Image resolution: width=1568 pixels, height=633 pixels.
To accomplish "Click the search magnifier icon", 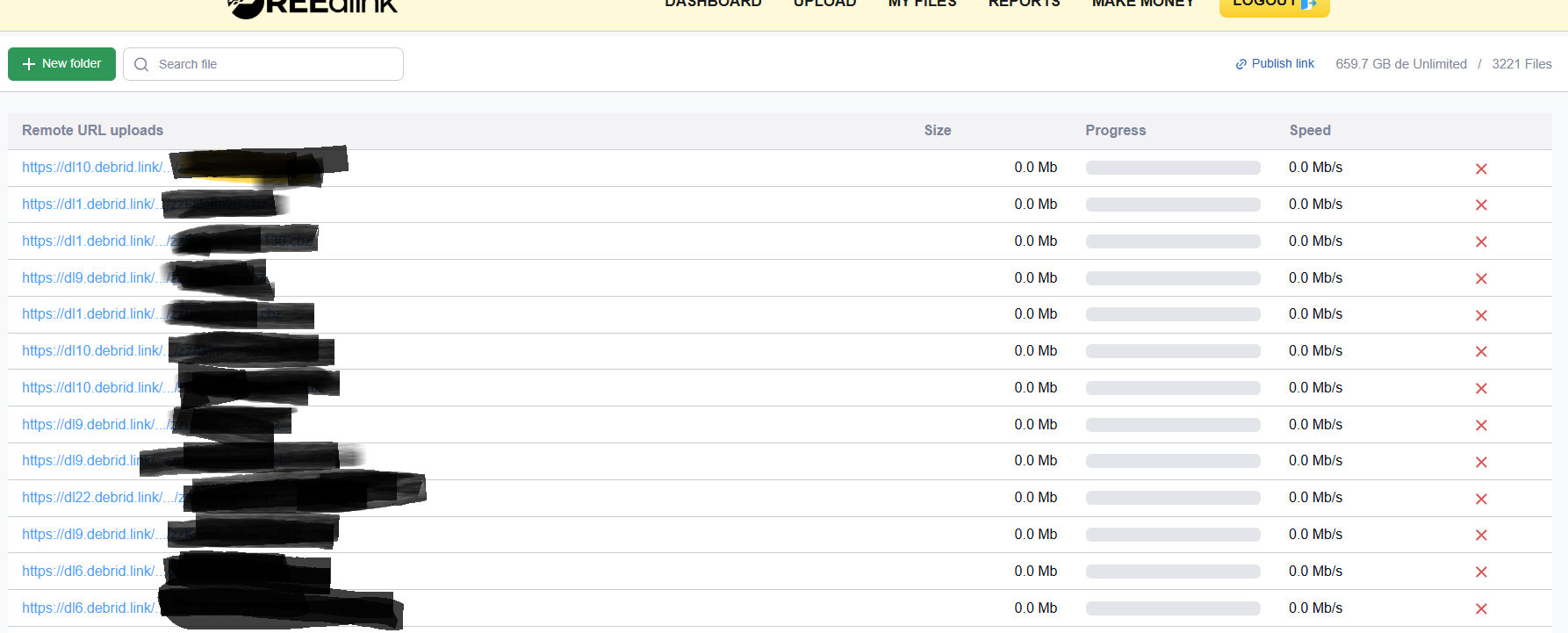I will (141, 64).
